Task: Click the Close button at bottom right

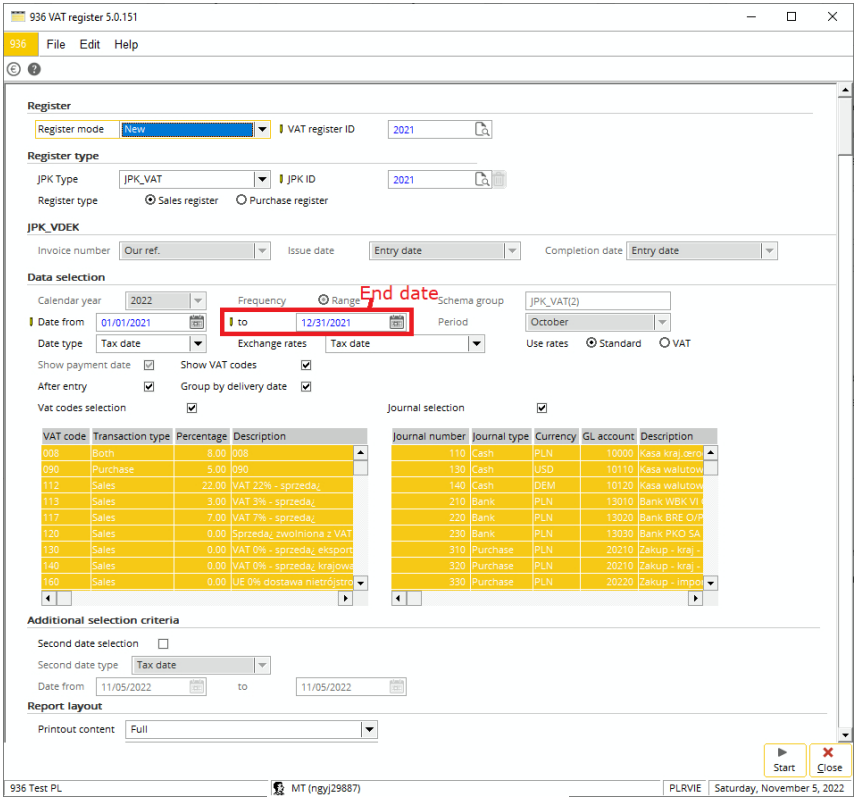Action: (x=829, y=759)
